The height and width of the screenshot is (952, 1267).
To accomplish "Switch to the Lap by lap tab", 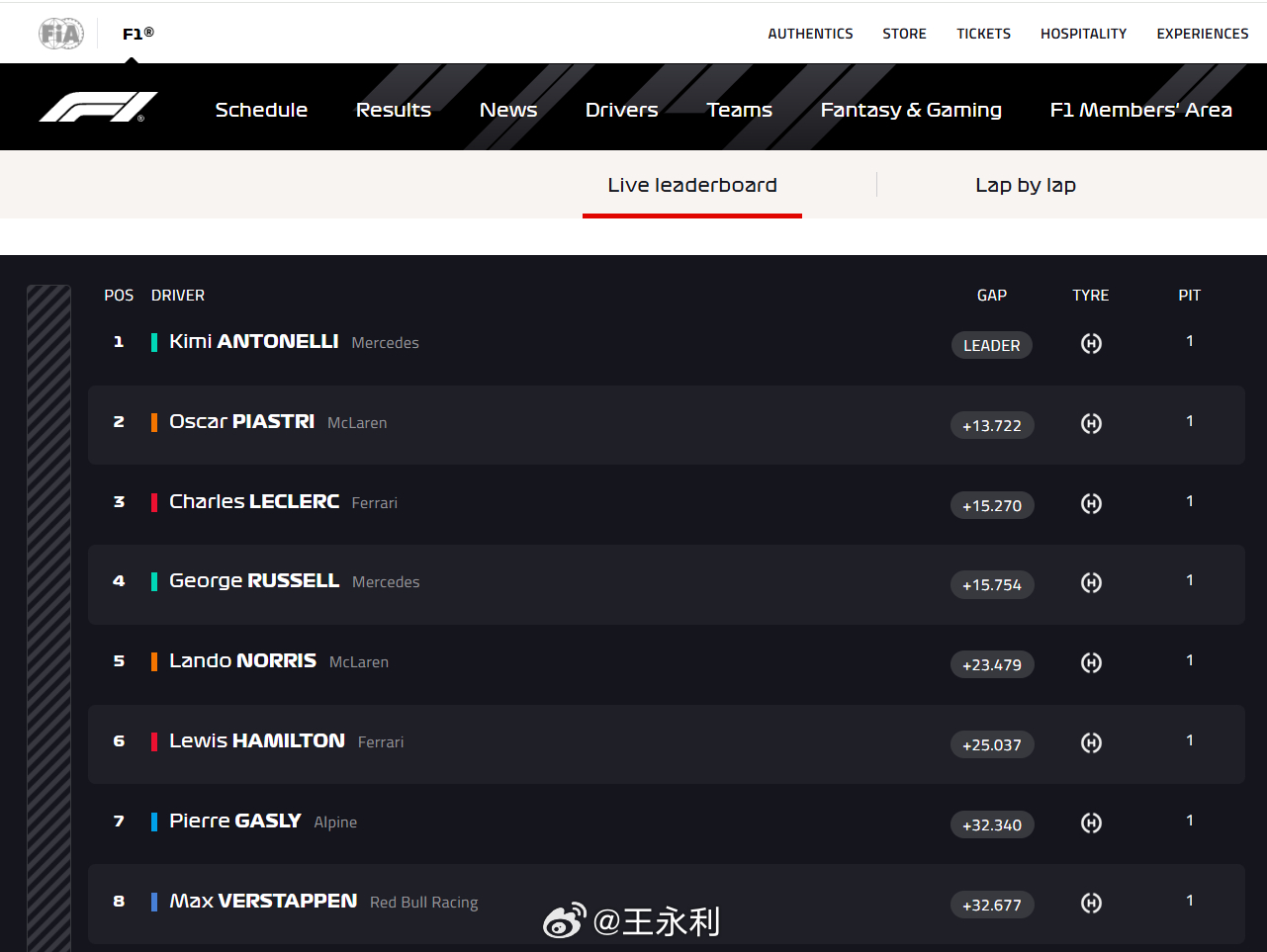I will [1026, 185].
